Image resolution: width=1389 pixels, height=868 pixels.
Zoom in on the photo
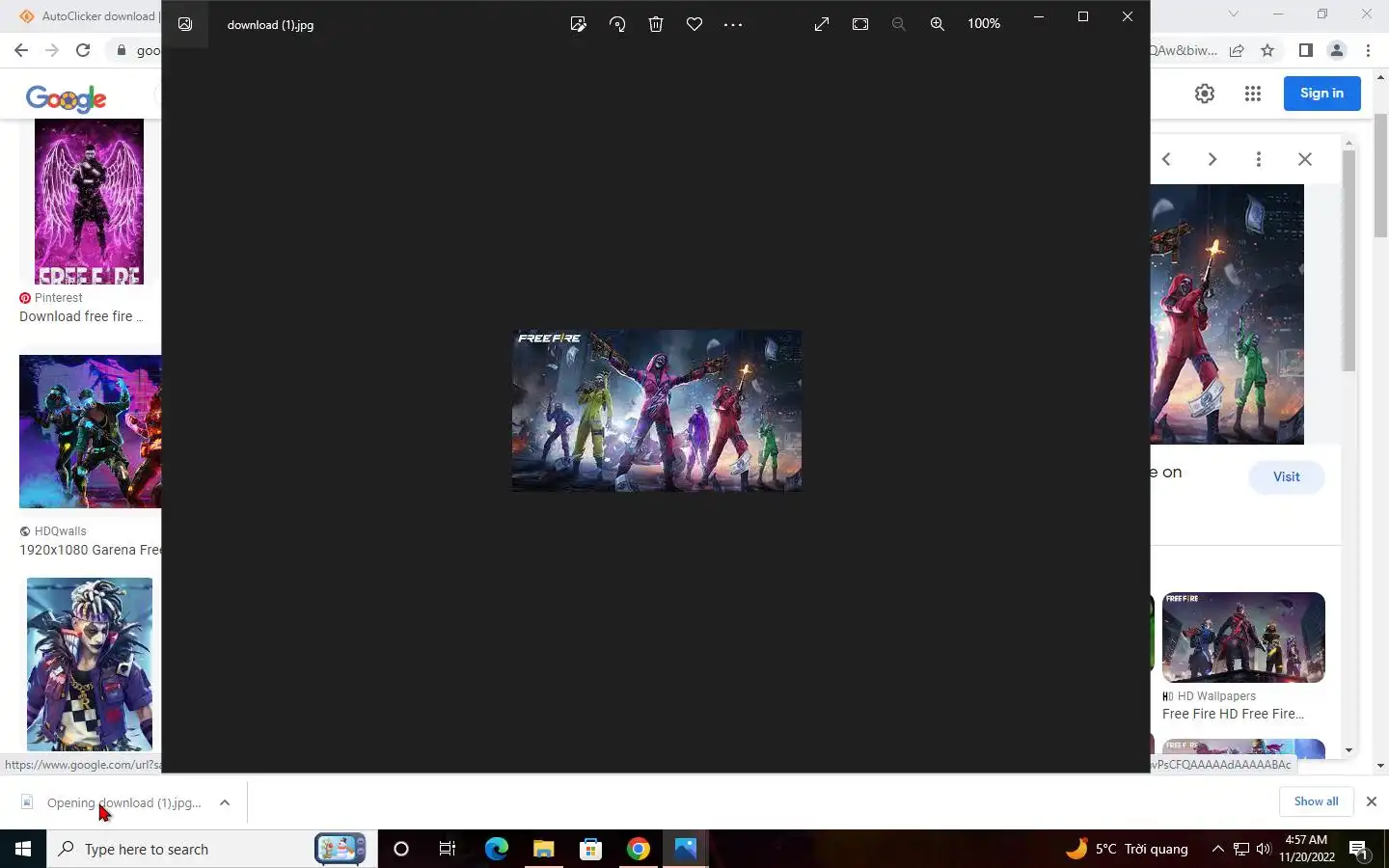click(x=938, y=24)
